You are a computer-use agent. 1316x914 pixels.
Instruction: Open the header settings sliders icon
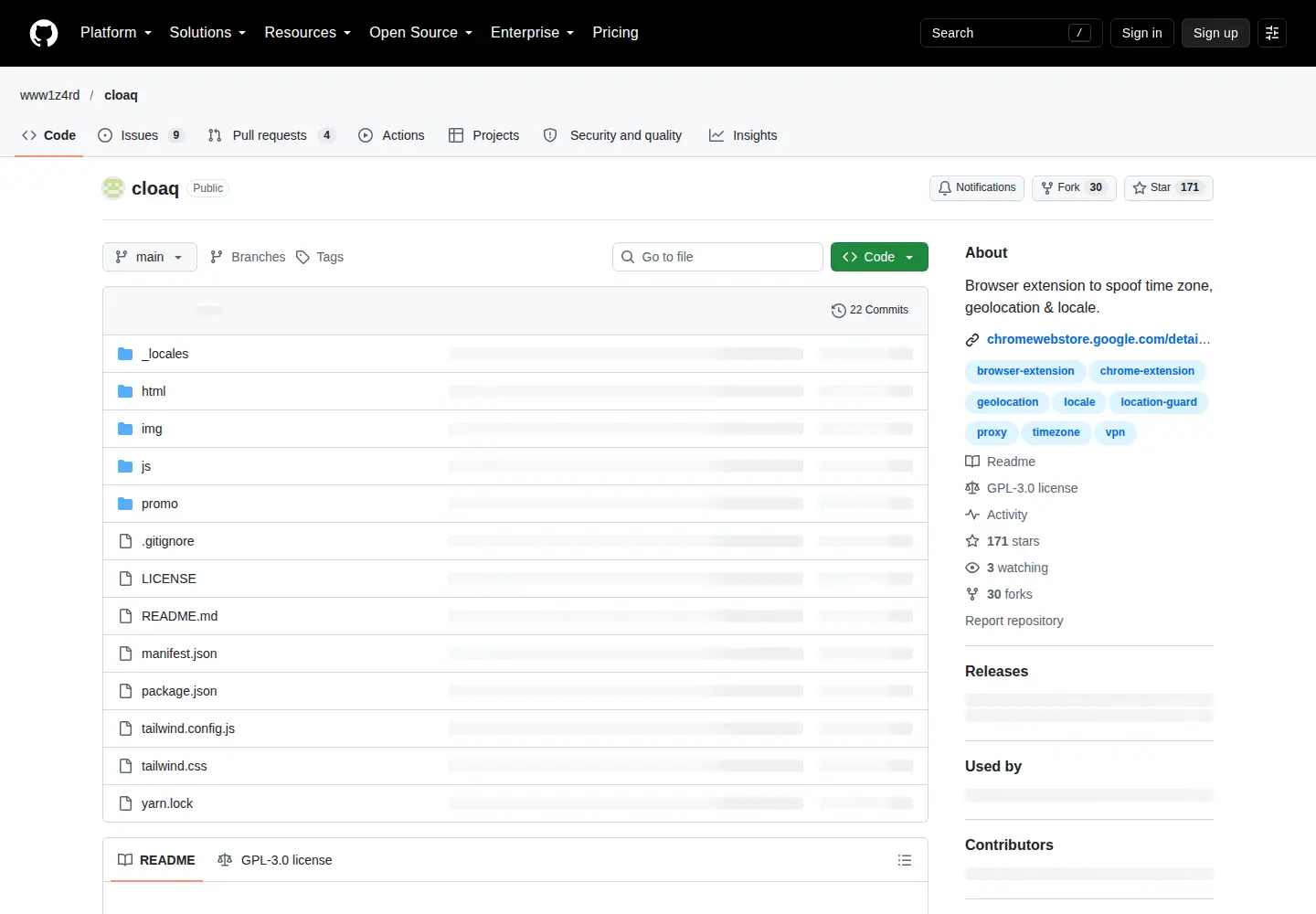tap(1272, 33)
